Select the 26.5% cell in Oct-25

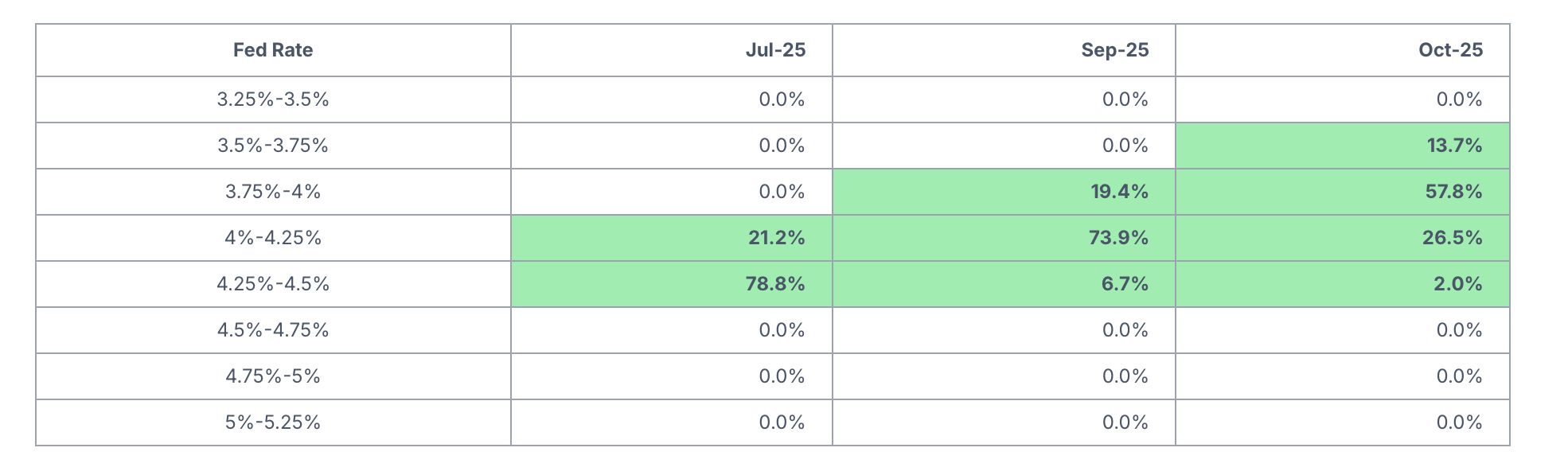click(x=1452, y=238)
